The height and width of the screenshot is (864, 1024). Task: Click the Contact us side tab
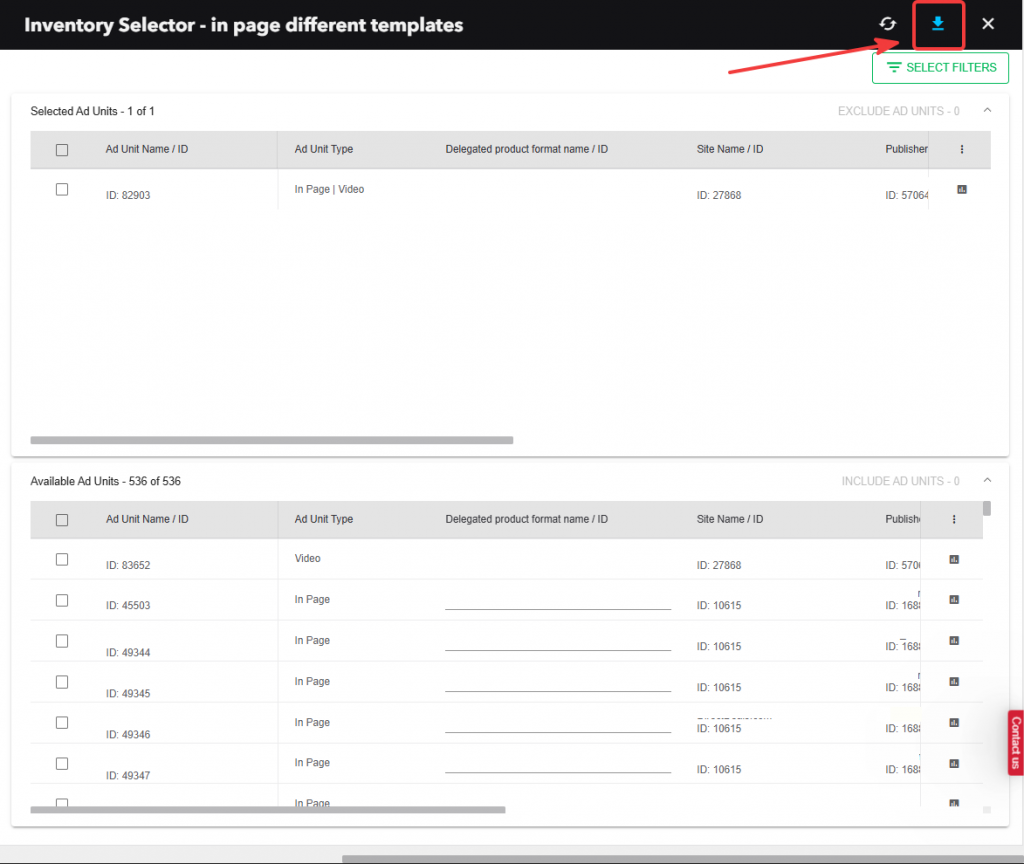1016,743
